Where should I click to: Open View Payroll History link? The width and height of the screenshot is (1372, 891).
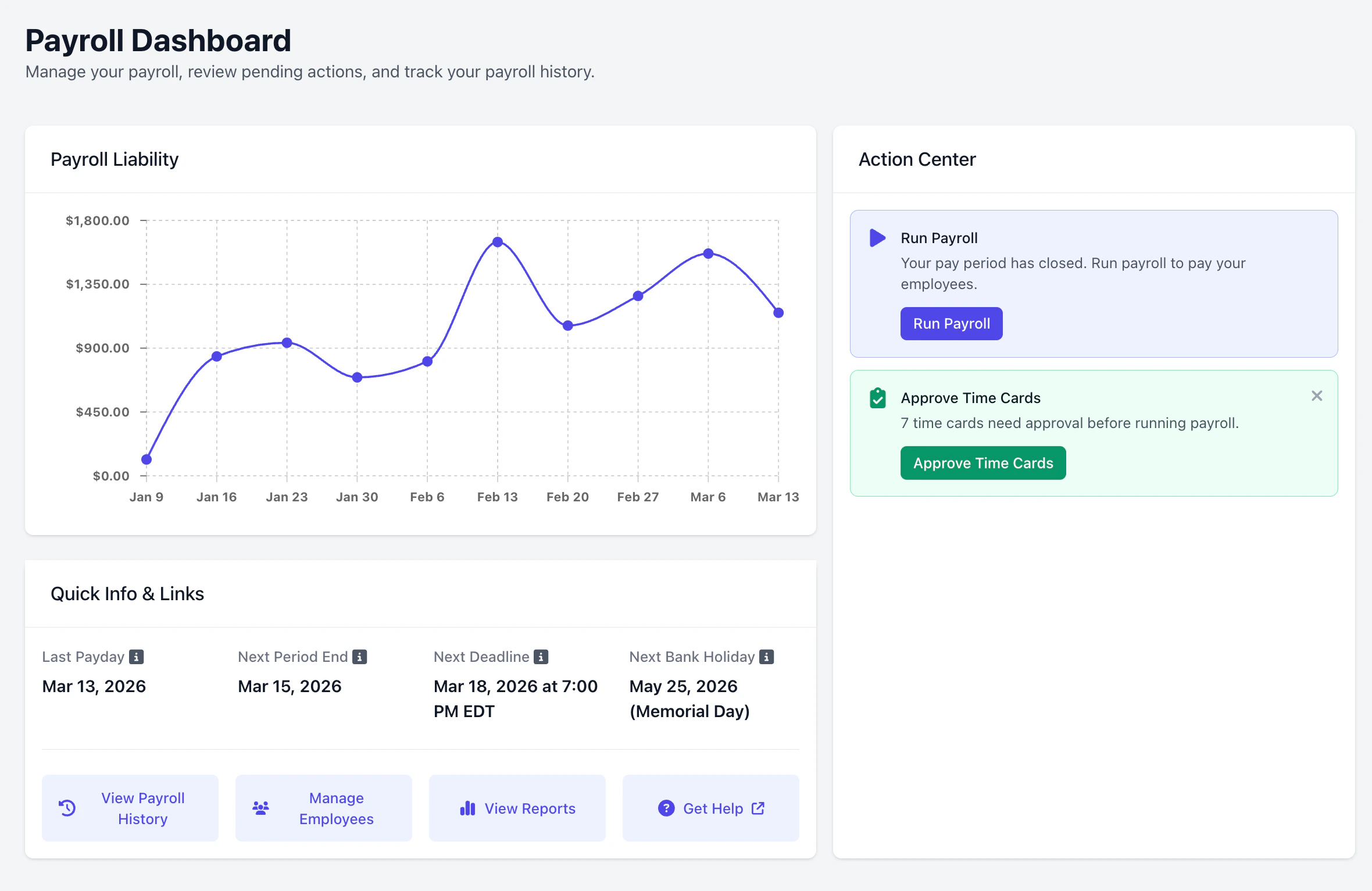142,808
